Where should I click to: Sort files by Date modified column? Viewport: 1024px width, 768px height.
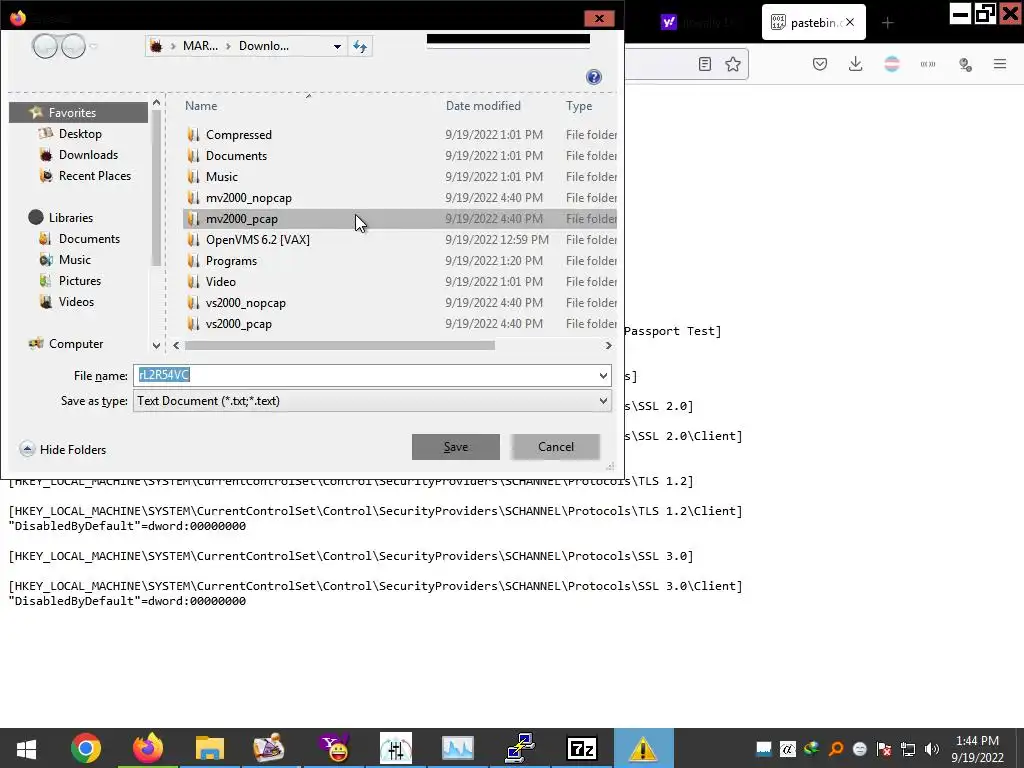pyautogui.click(x=483, y=106)
